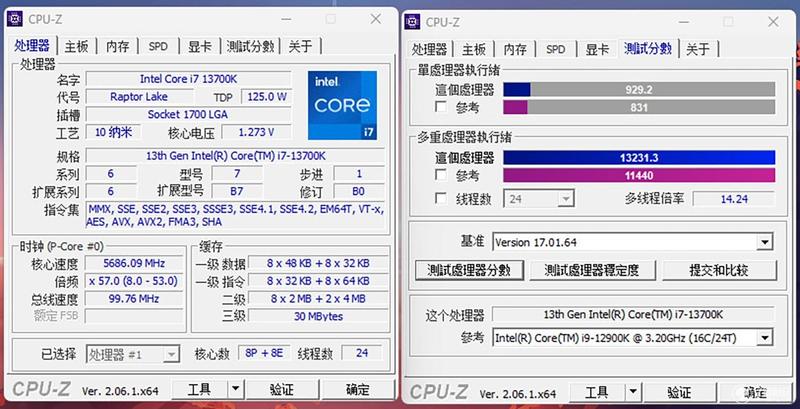Switch to 处理器 tab in right window
The image size is (800, 409).
[x=430, y=49]
